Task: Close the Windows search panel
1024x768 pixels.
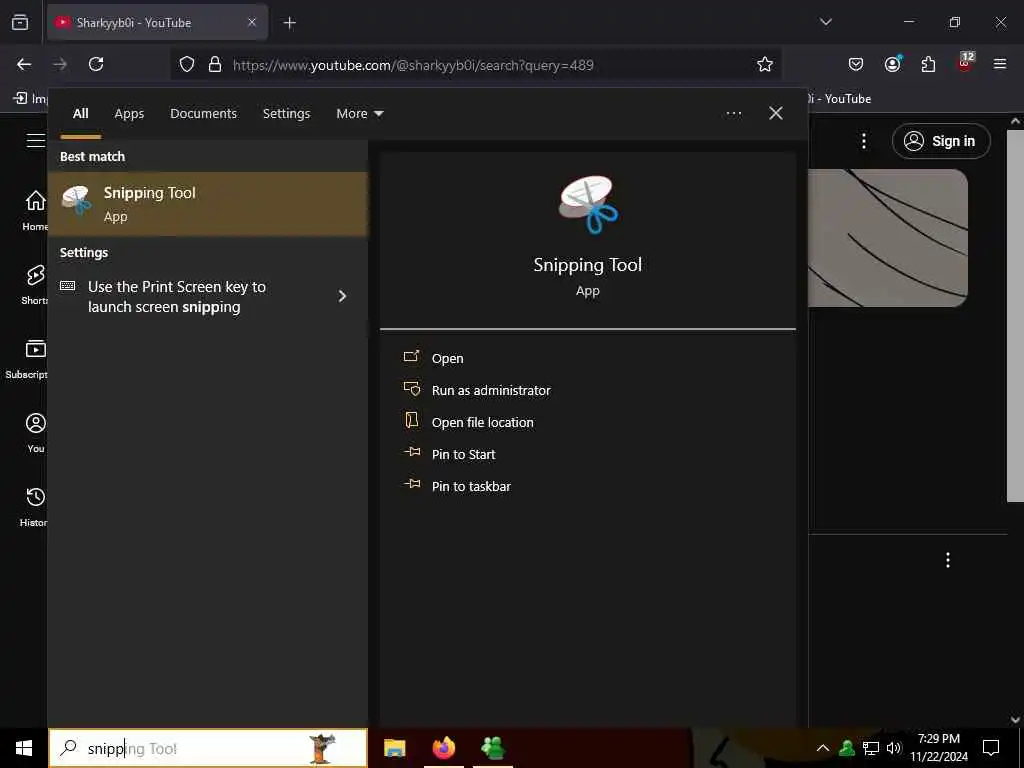Action: [x=776, y=114]
